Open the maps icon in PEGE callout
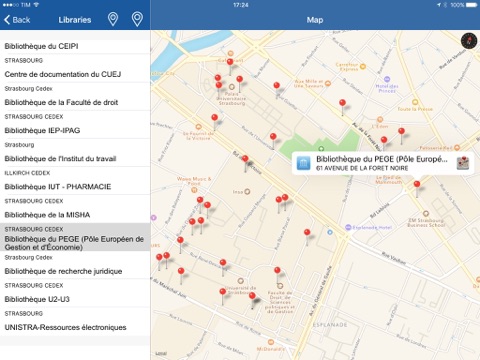This screenshot has width=480, height=360. (463, 163)
